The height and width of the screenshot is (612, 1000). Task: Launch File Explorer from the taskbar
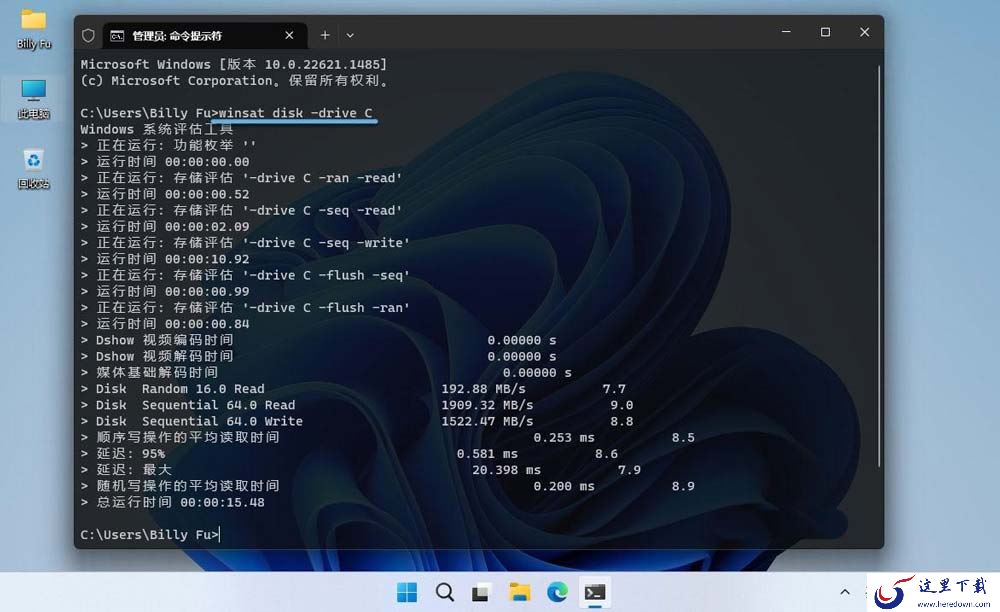tap(519, 592)
